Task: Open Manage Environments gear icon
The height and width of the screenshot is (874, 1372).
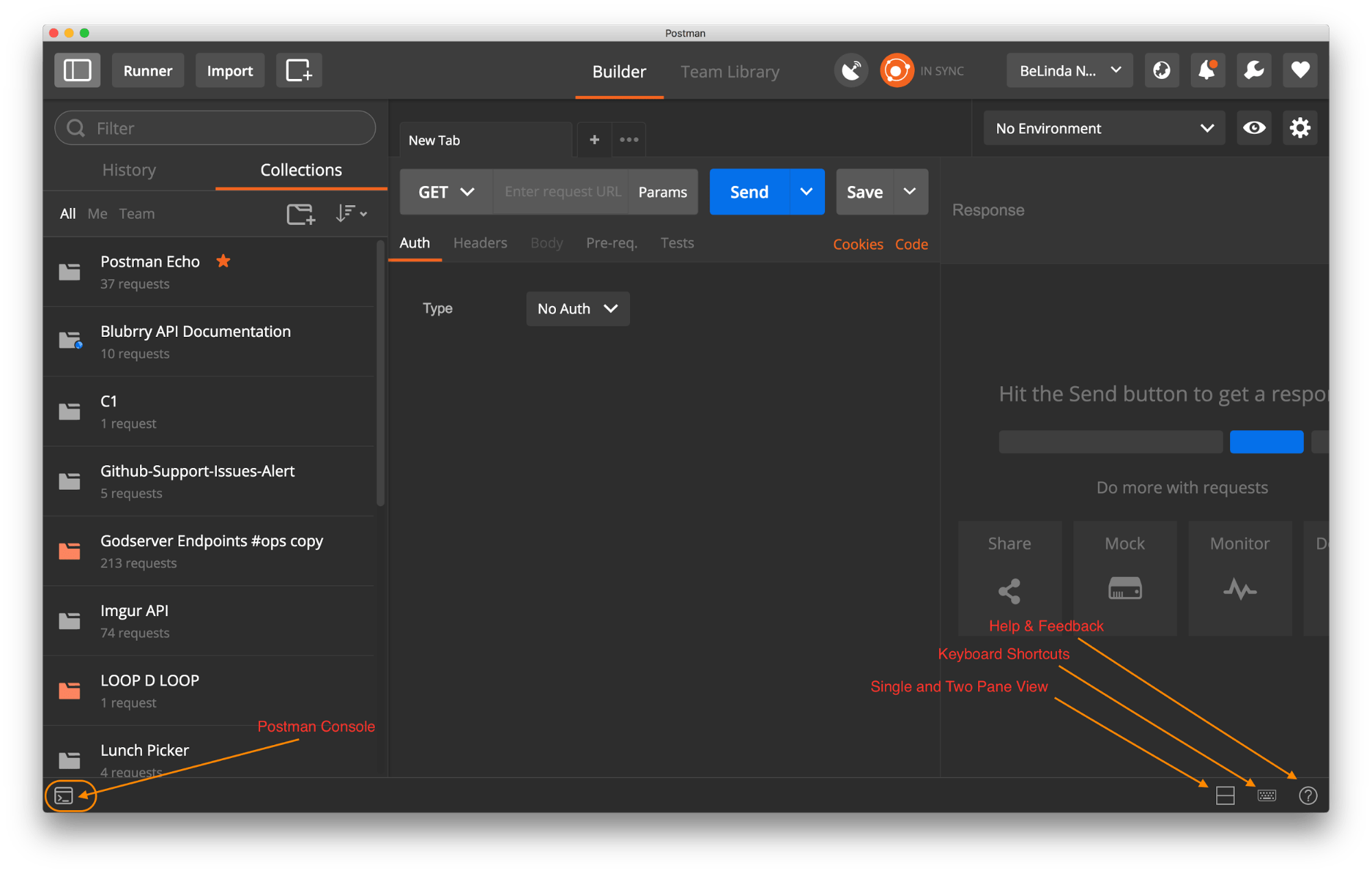Action: pos(1299,128)
